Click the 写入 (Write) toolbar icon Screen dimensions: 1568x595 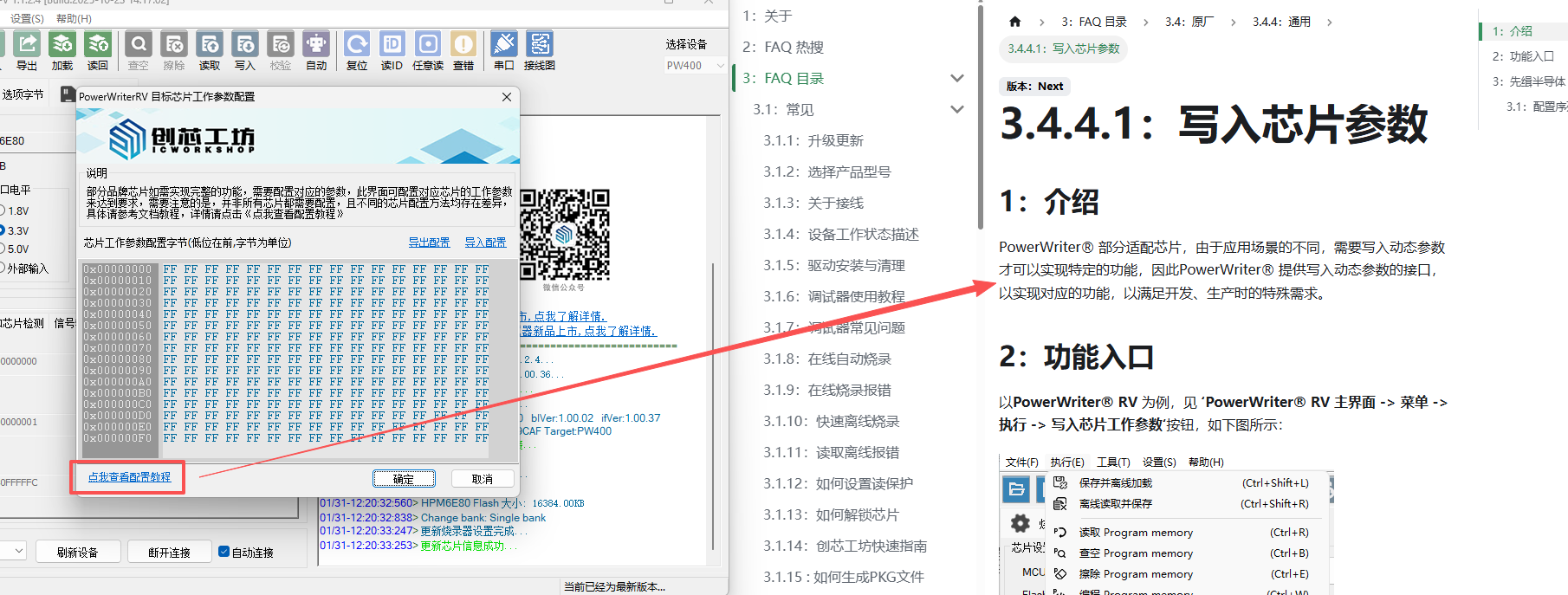tap(245, 45)
